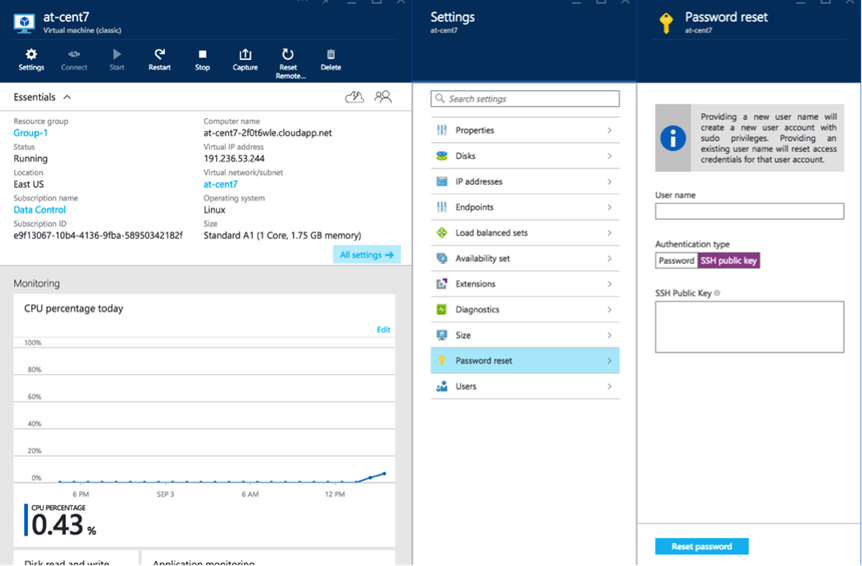This screenshot has height=566, width=862.
Task: Click the gold key icon in blade header
Action: pos(666,23)
